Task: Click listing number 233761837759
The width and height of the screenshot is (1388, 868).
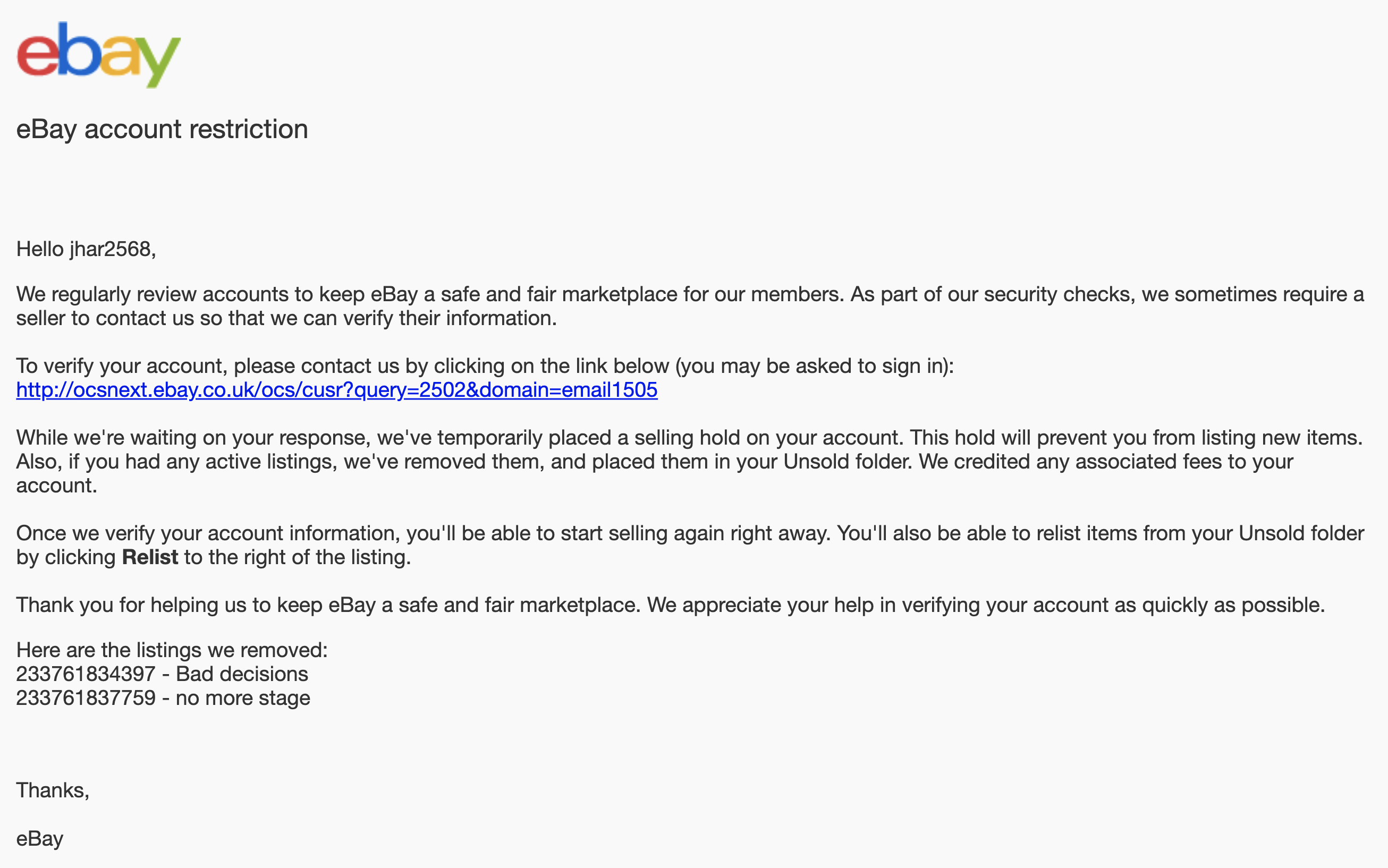Action: [x=86, y=698]
